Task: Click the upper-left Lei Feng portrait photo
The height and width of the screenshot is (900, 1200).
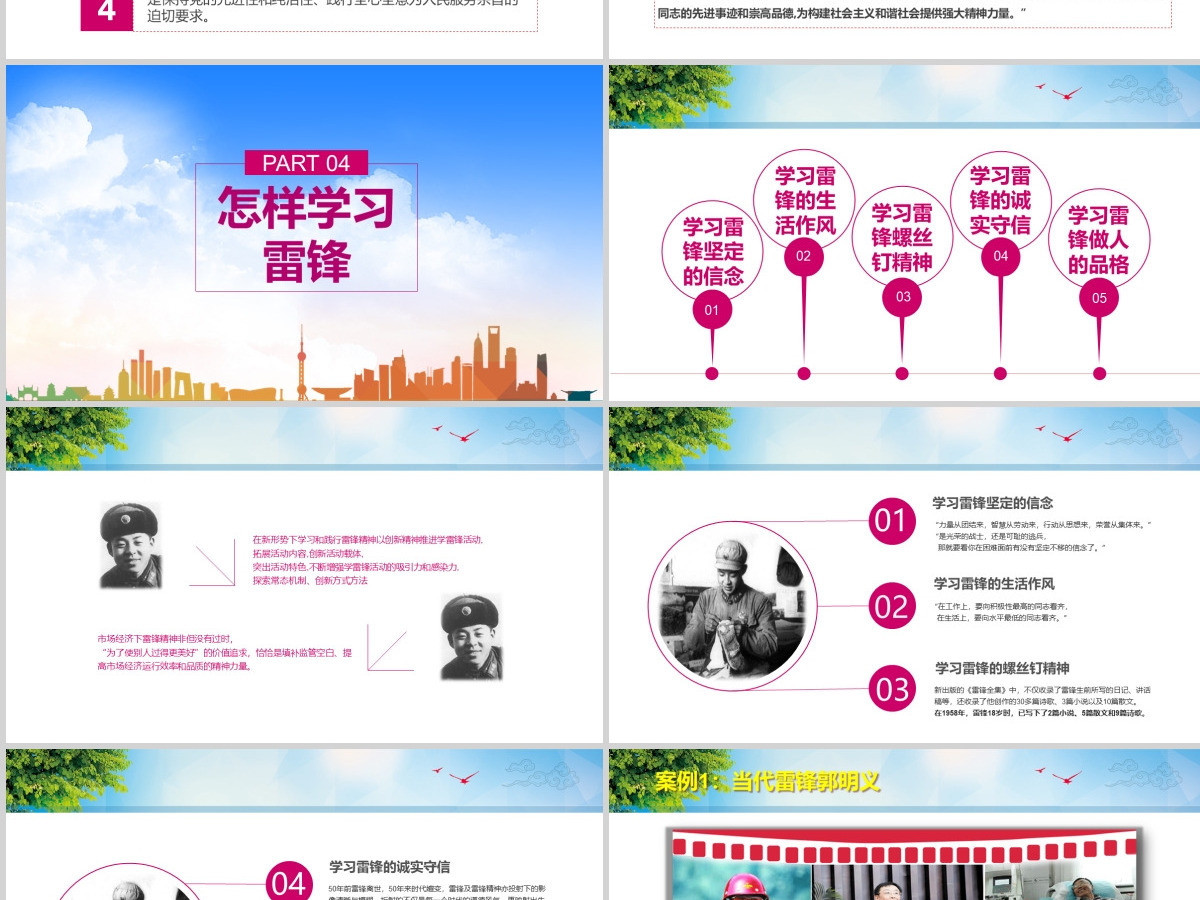Action: 130,545
